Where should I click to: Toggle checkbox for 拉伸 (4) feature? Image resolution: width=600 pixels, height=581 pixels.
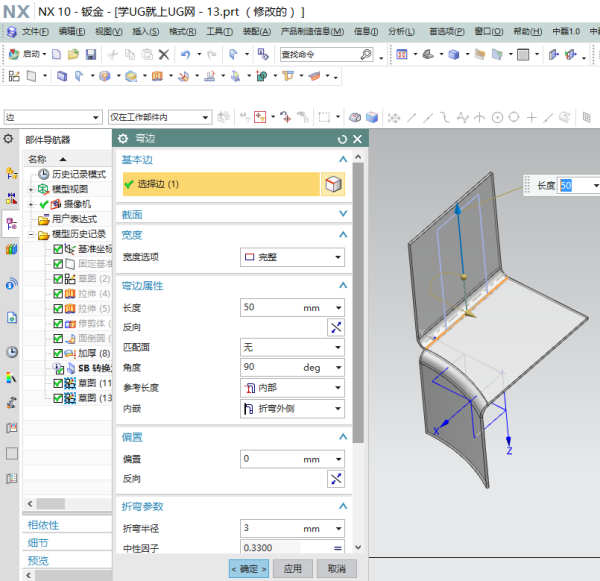coord(58,294)
